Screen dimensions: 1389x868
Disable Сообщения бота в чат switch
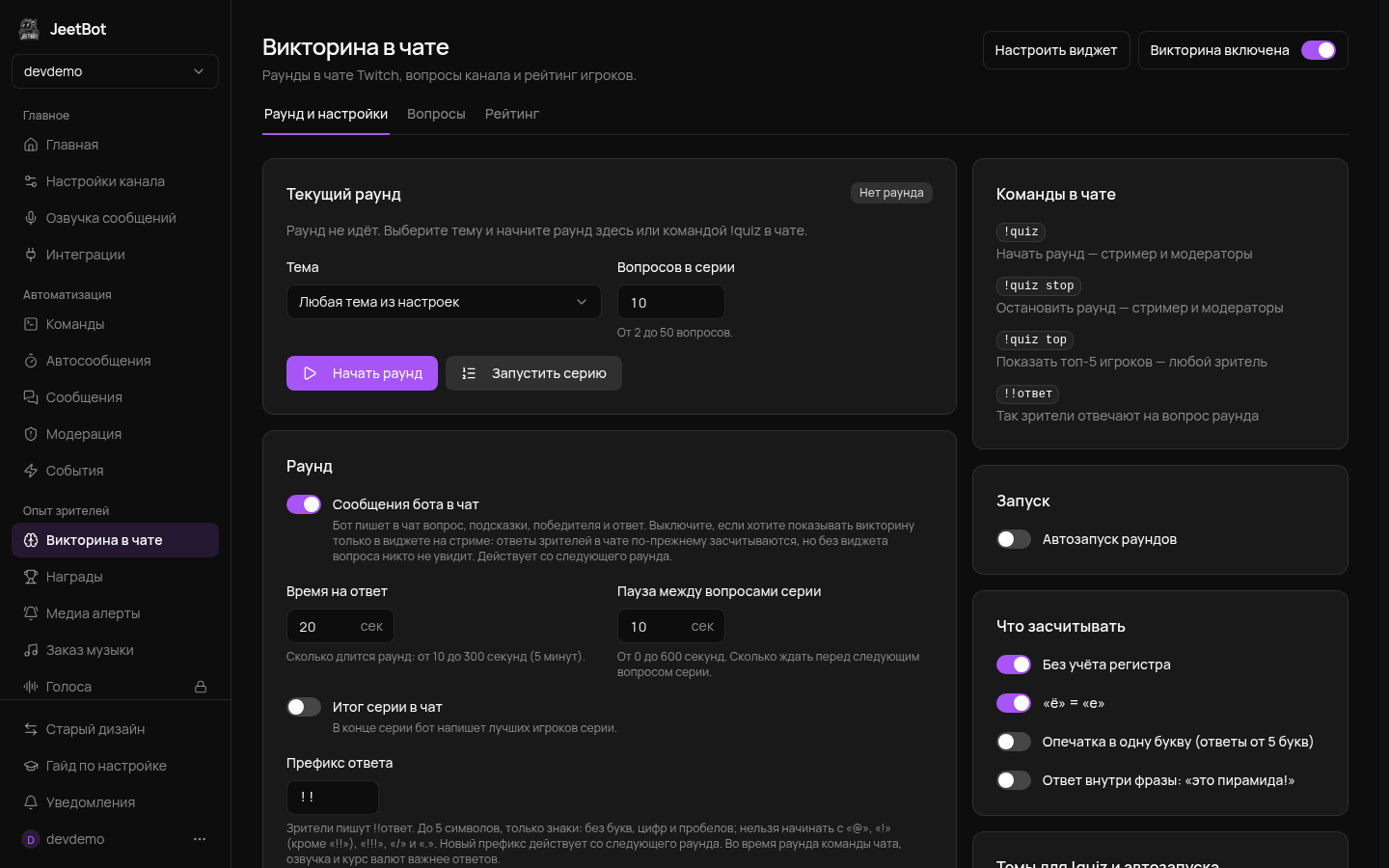click(304, 504)
